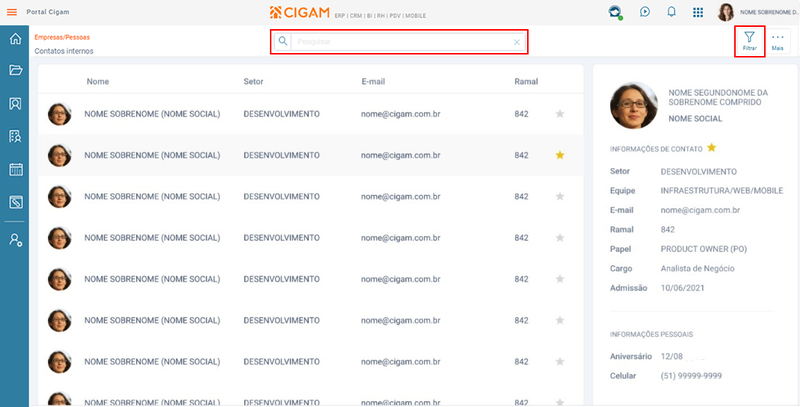
Task: Click the large contact photo in details panel
Action: tap(634, 106)
